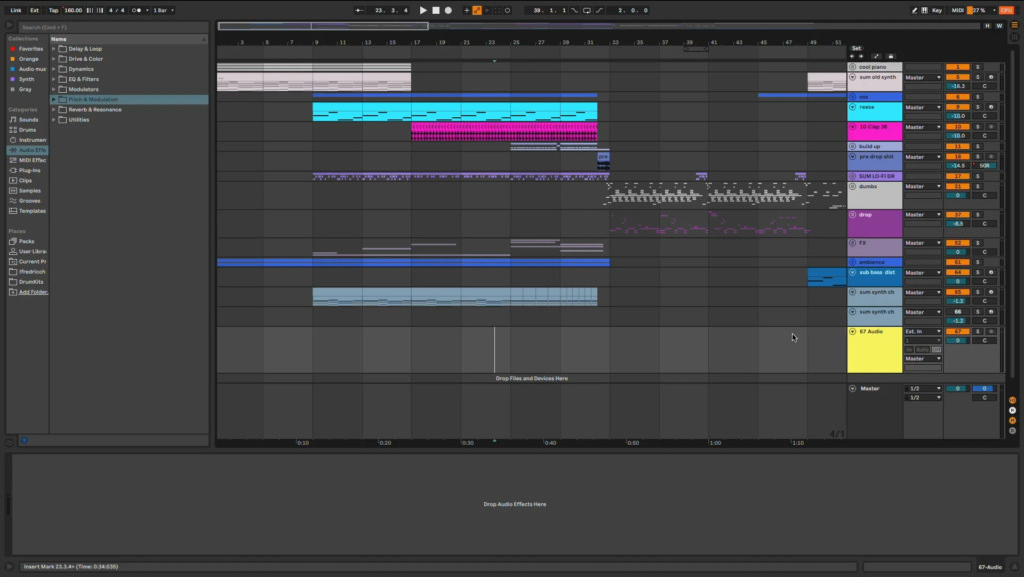The height and width of the screenshot is (577, 1024).
Task: Click the Arrangement Record button
Action: (448, 10)
